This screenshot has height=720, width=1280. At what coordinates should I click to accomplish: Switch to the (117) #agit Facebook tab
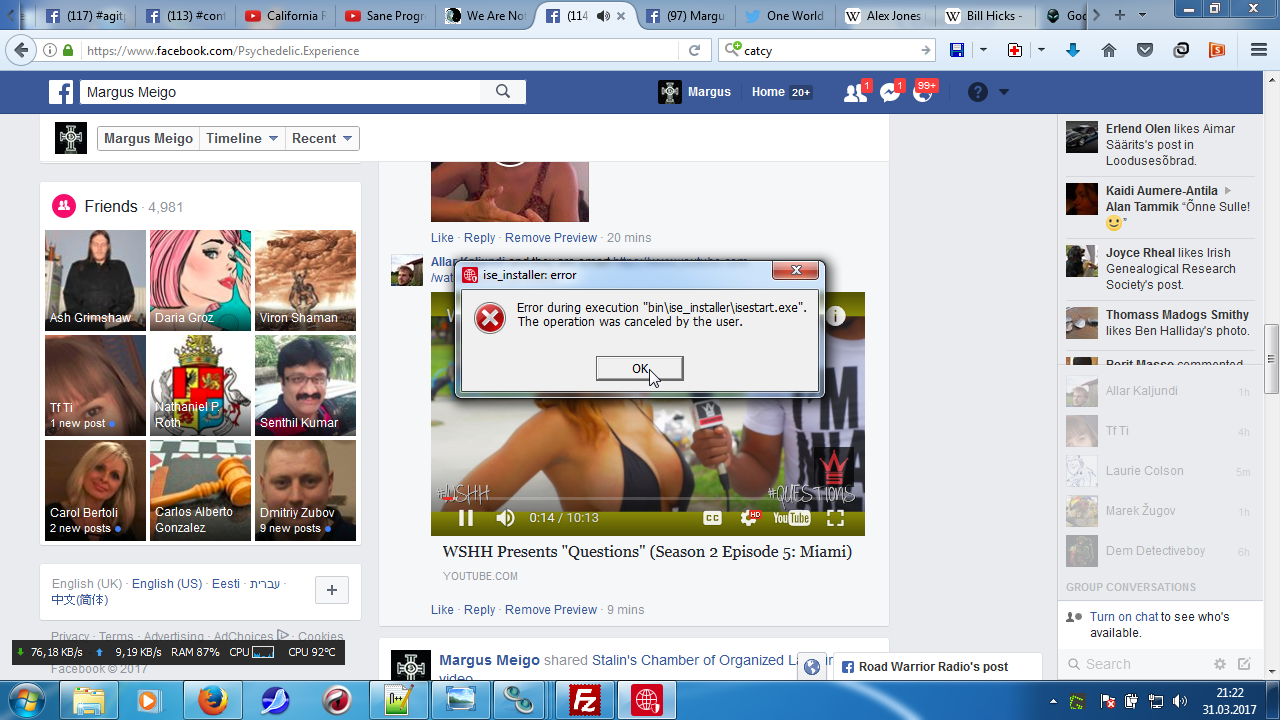tap(85, 16)
